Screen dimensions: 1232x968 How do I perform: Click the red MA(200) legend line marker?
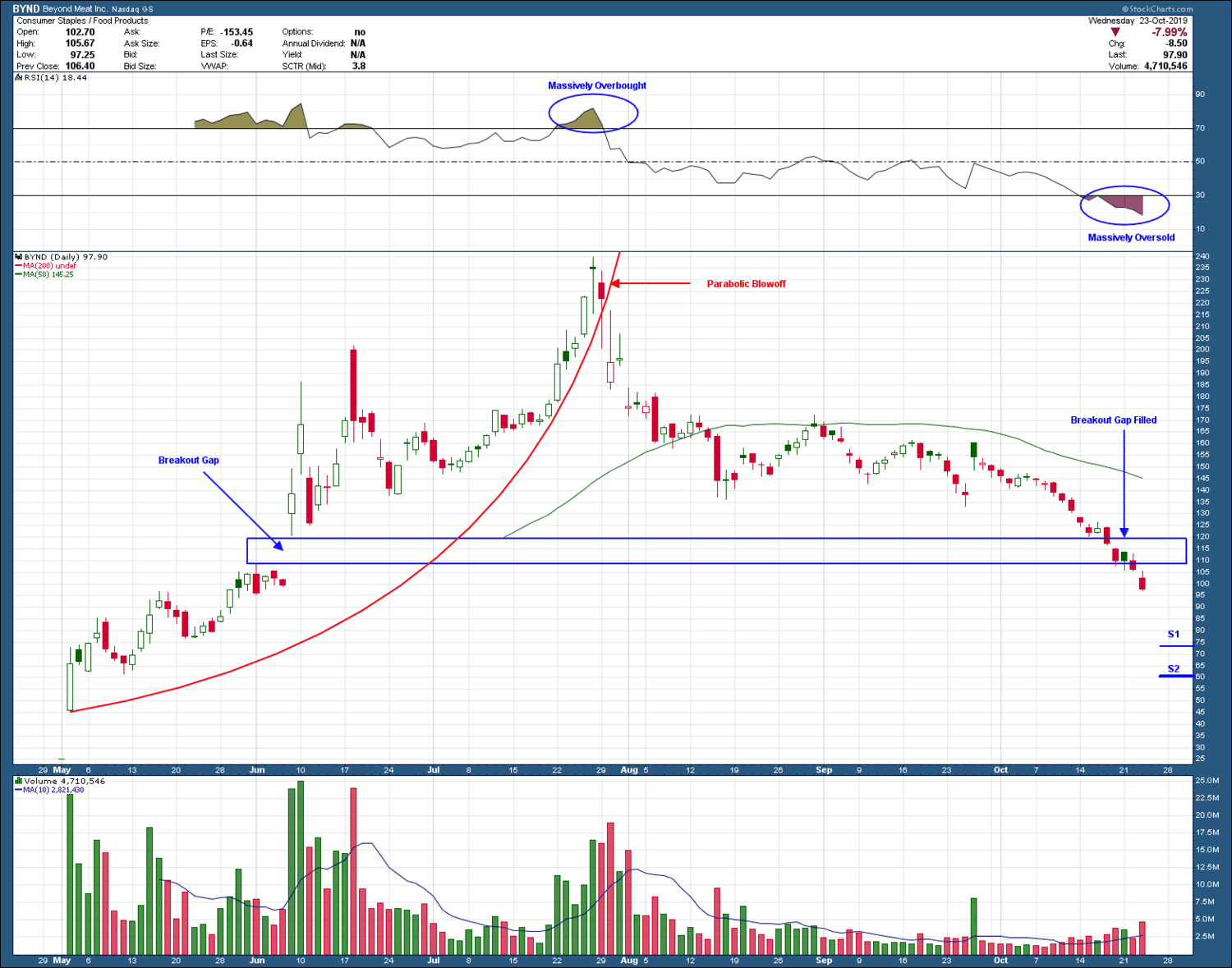click(x=19, y=266)
